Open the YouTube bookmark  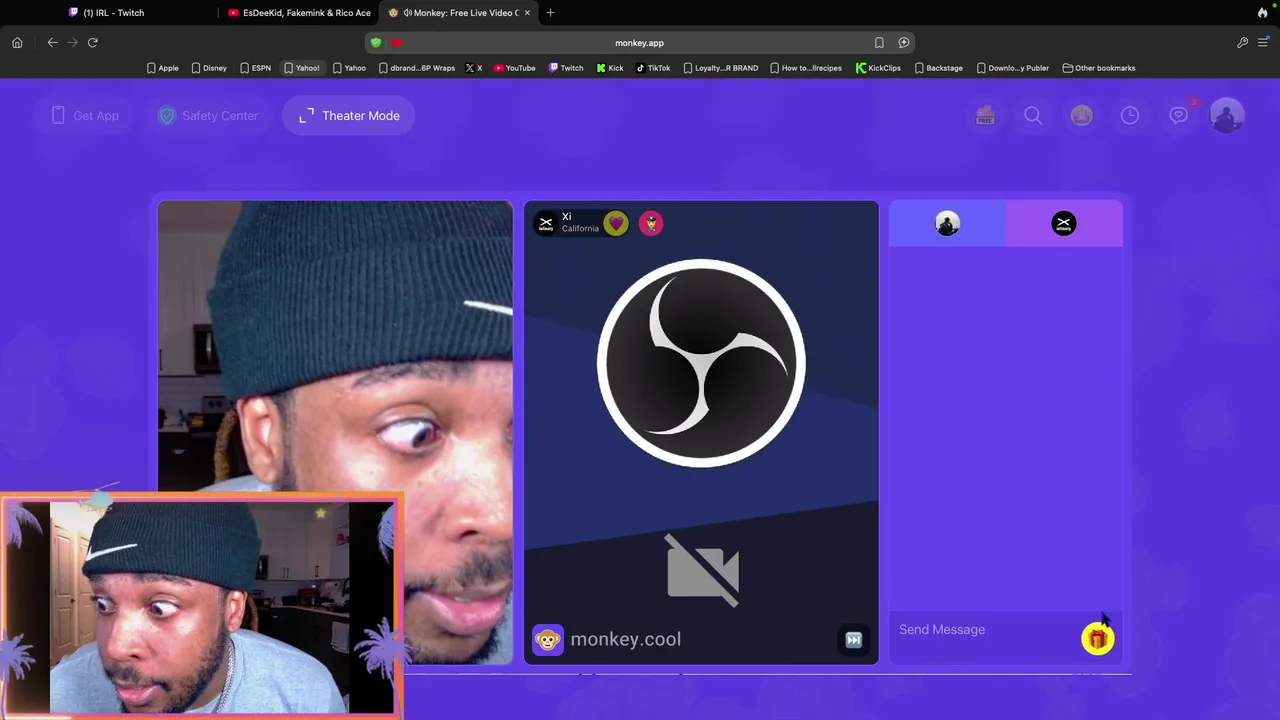(x=515, y=68)
